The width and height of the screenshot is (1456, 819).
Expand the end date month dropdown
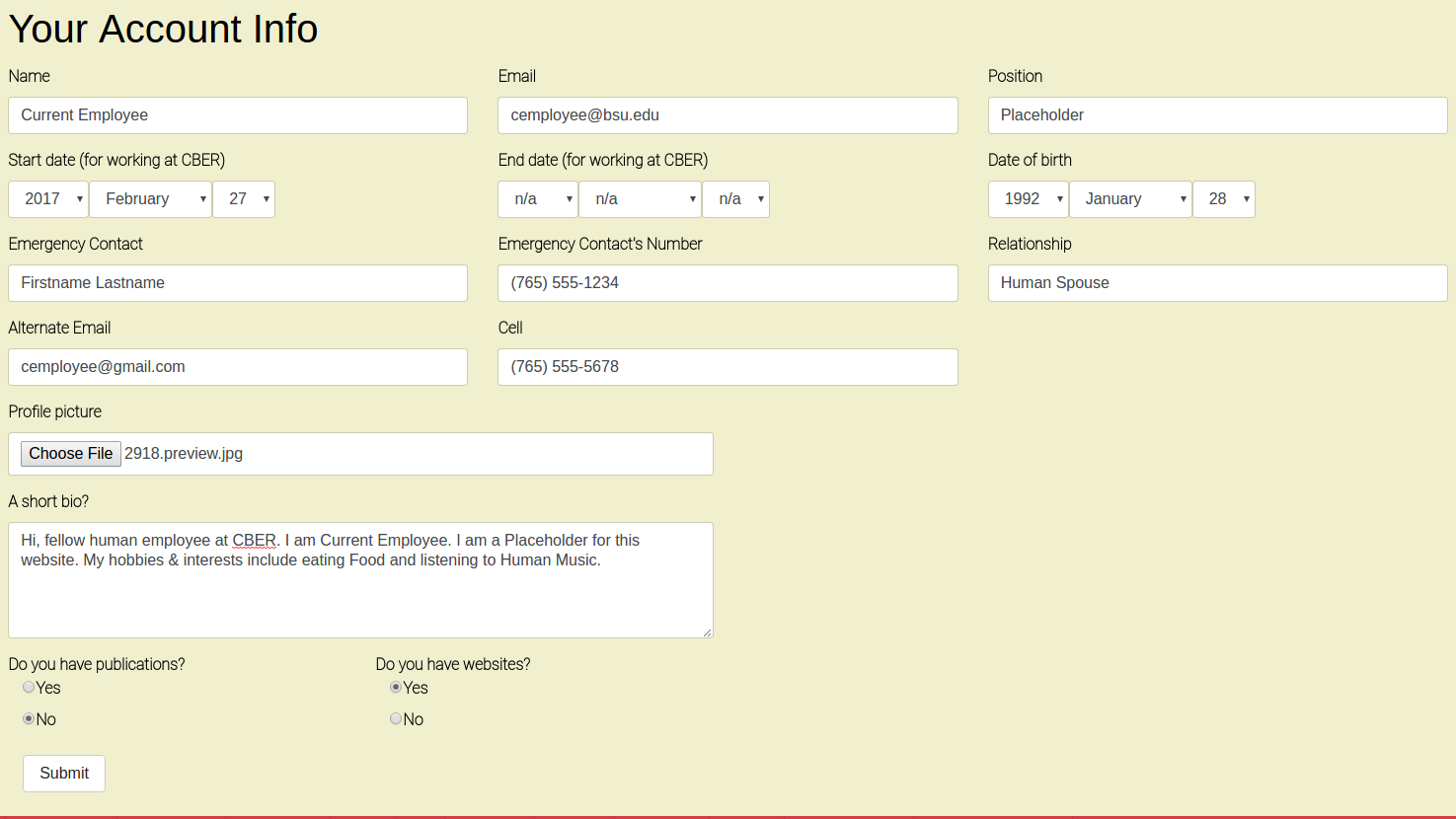pyautogui.click(x=640, y=199)
